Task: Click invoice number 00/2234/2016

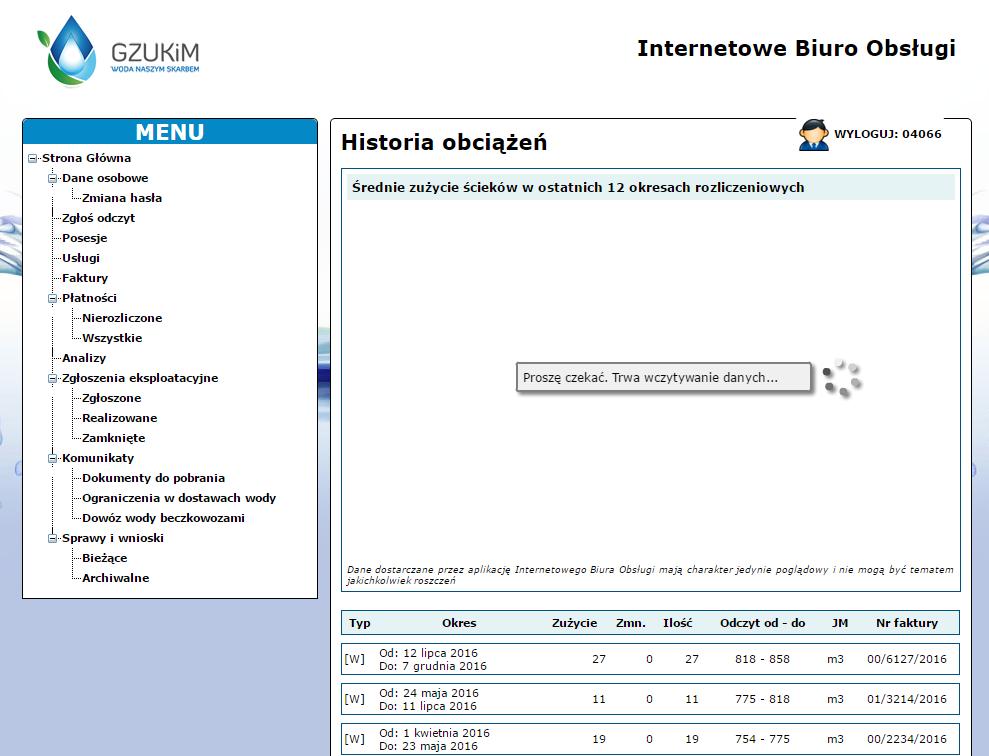Action: [907, 739]
